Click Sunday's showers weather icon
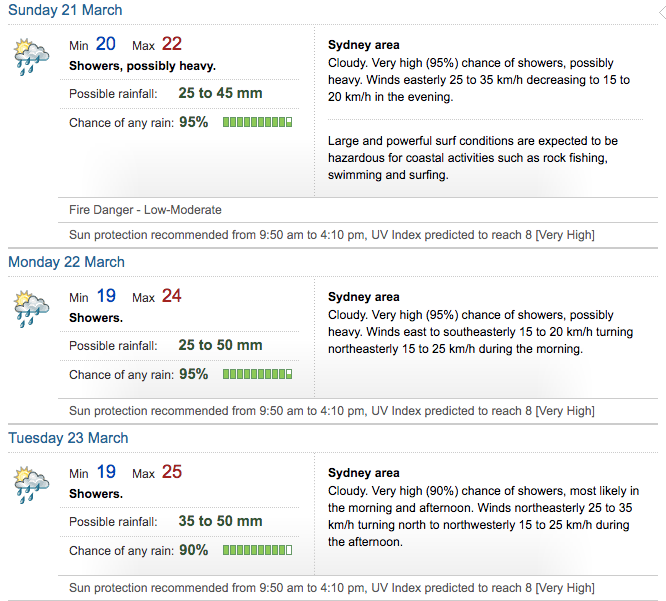666x601 pixels. [31, 57]
